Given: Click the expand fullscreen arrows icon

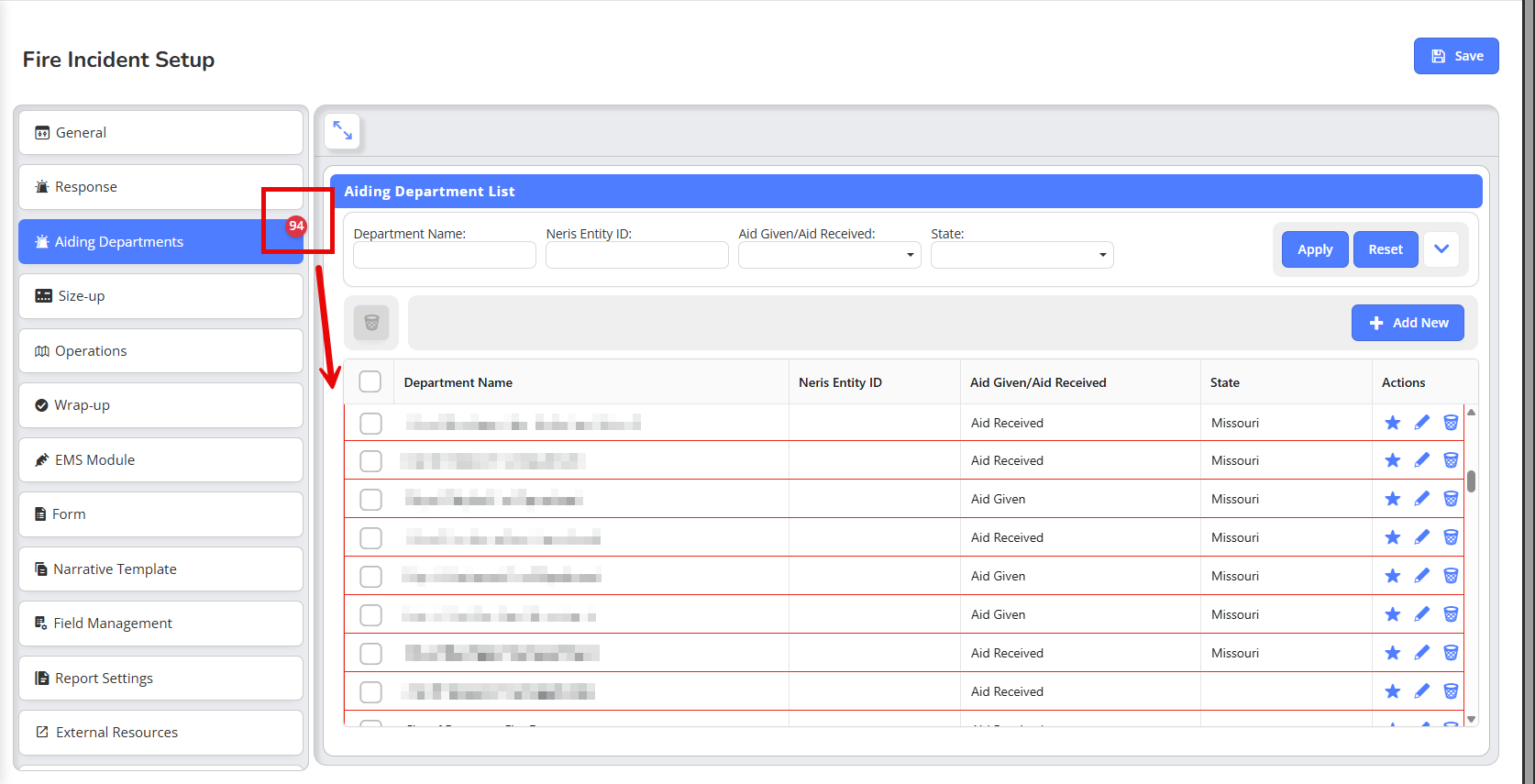Looking at the screenshot, I should pyautogui.click(x=342, y=131).
